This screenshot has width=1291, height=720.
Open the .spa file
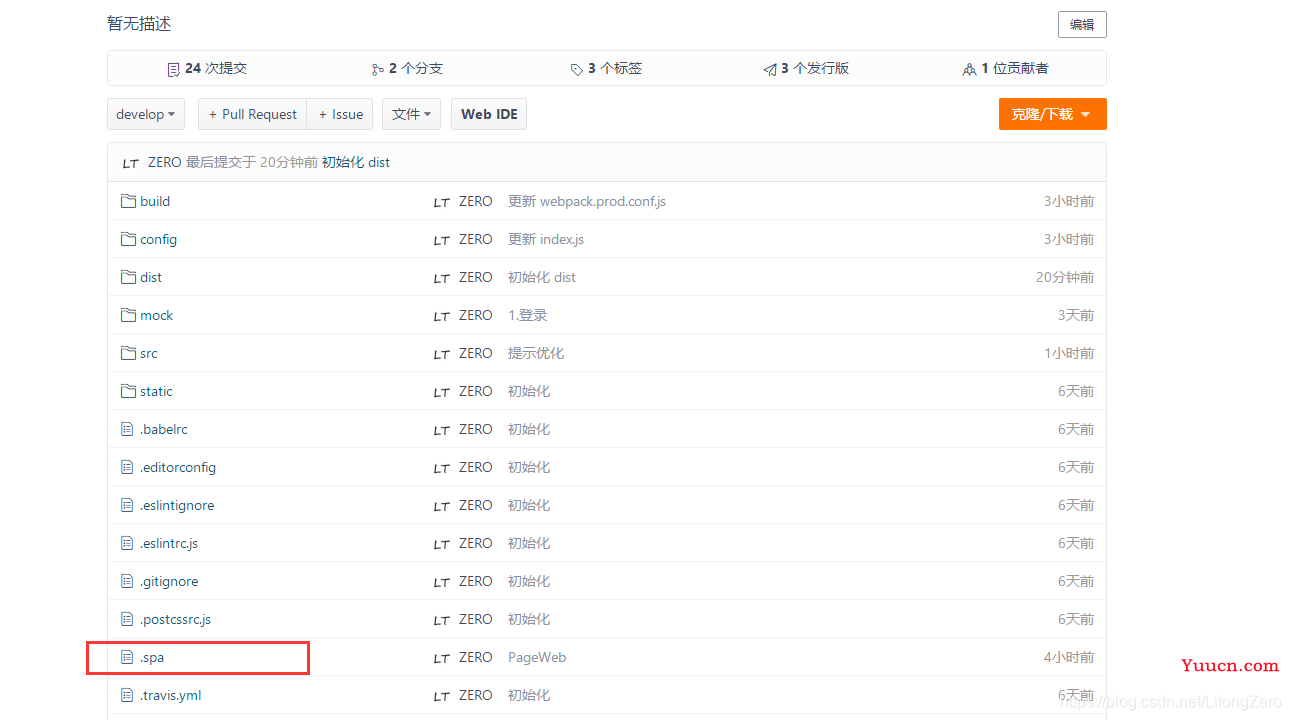point(152,657)
